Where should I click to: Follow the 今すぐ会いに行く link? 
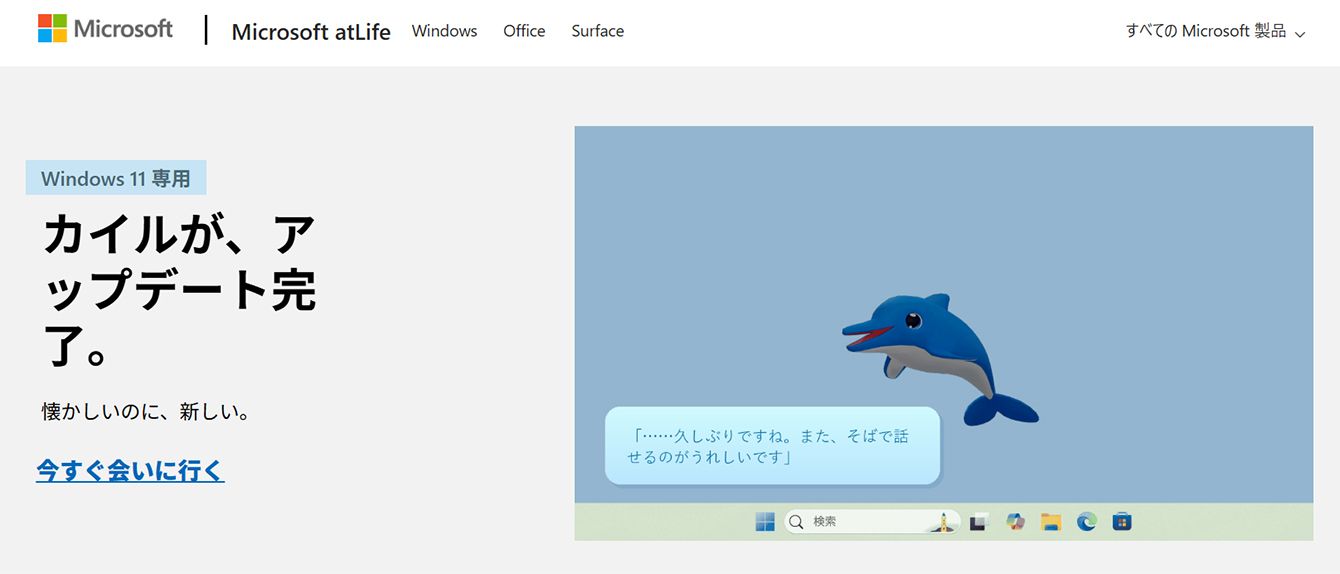click(x=130, y=470)
